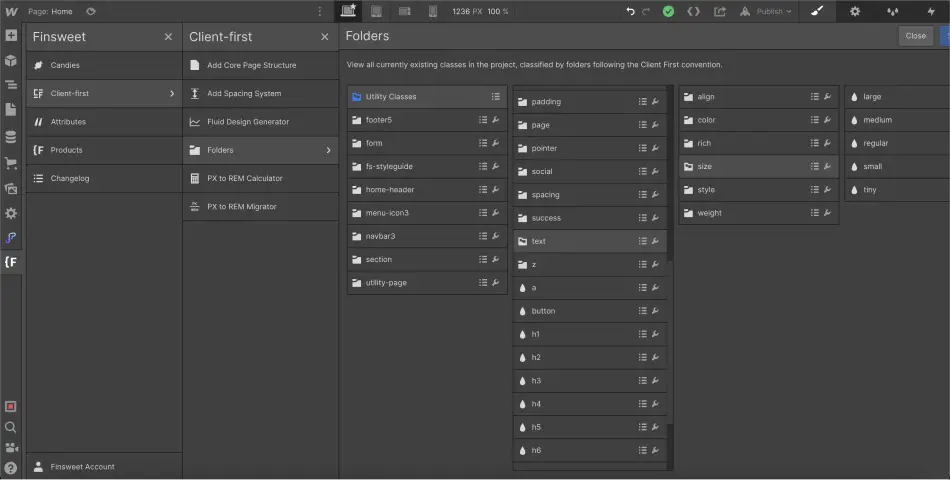Expand the Folders menu item
Viewport: 950px width, 480px height.
[261, 150]
